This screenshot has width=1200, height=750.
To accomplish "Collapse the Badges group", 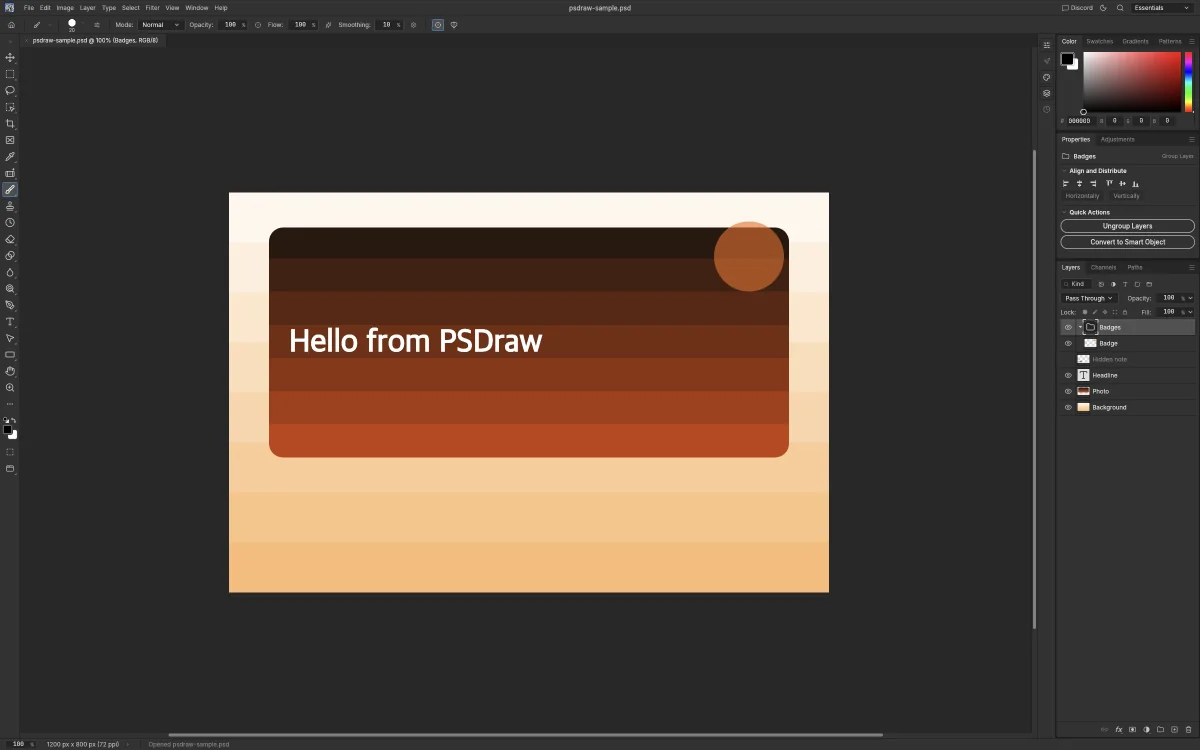I will click(x=1080, y=327).
